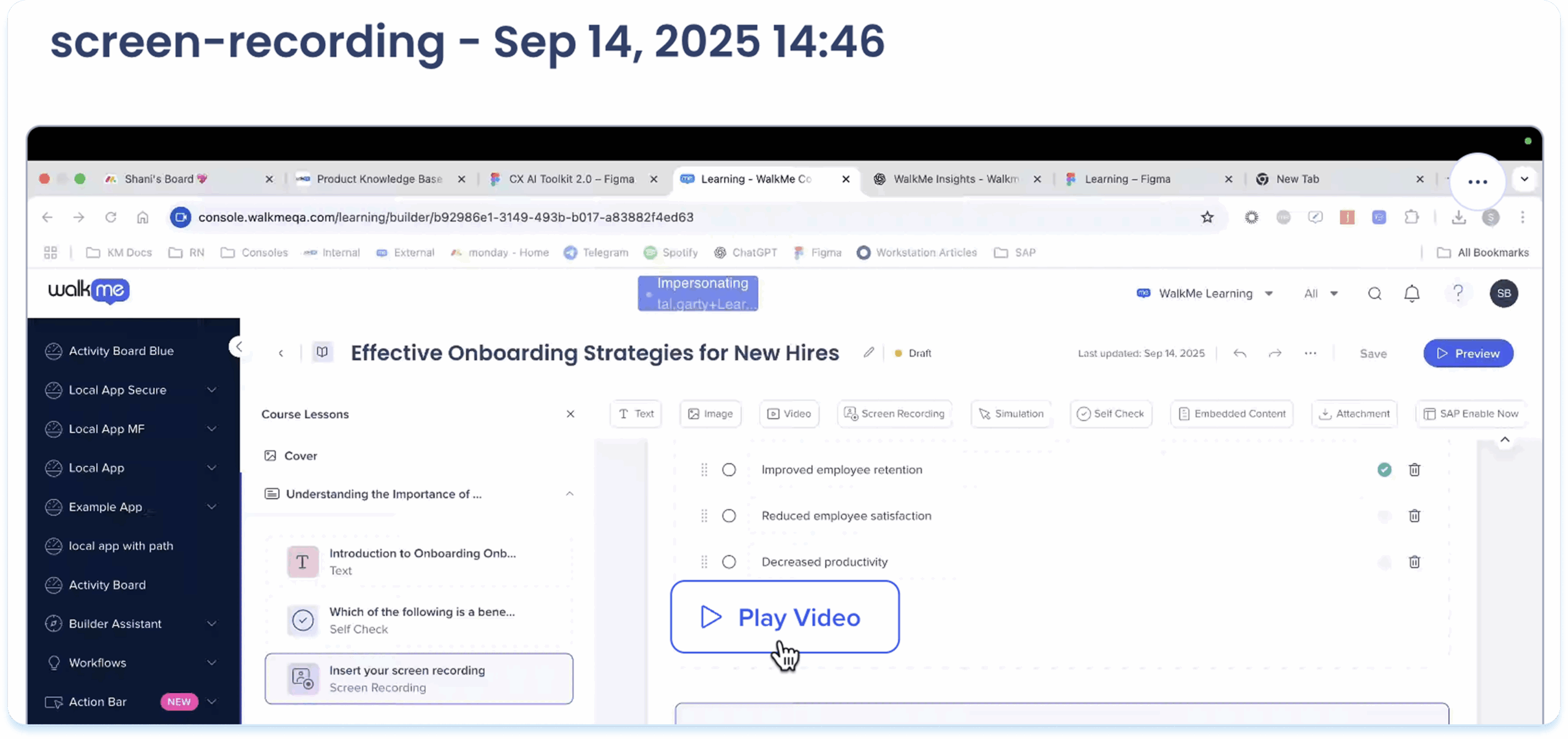This screenshot has height=739, width=1568.
Task: Collapse the 'Understanding the Importance of' lesson
Action: click(570, 494)
